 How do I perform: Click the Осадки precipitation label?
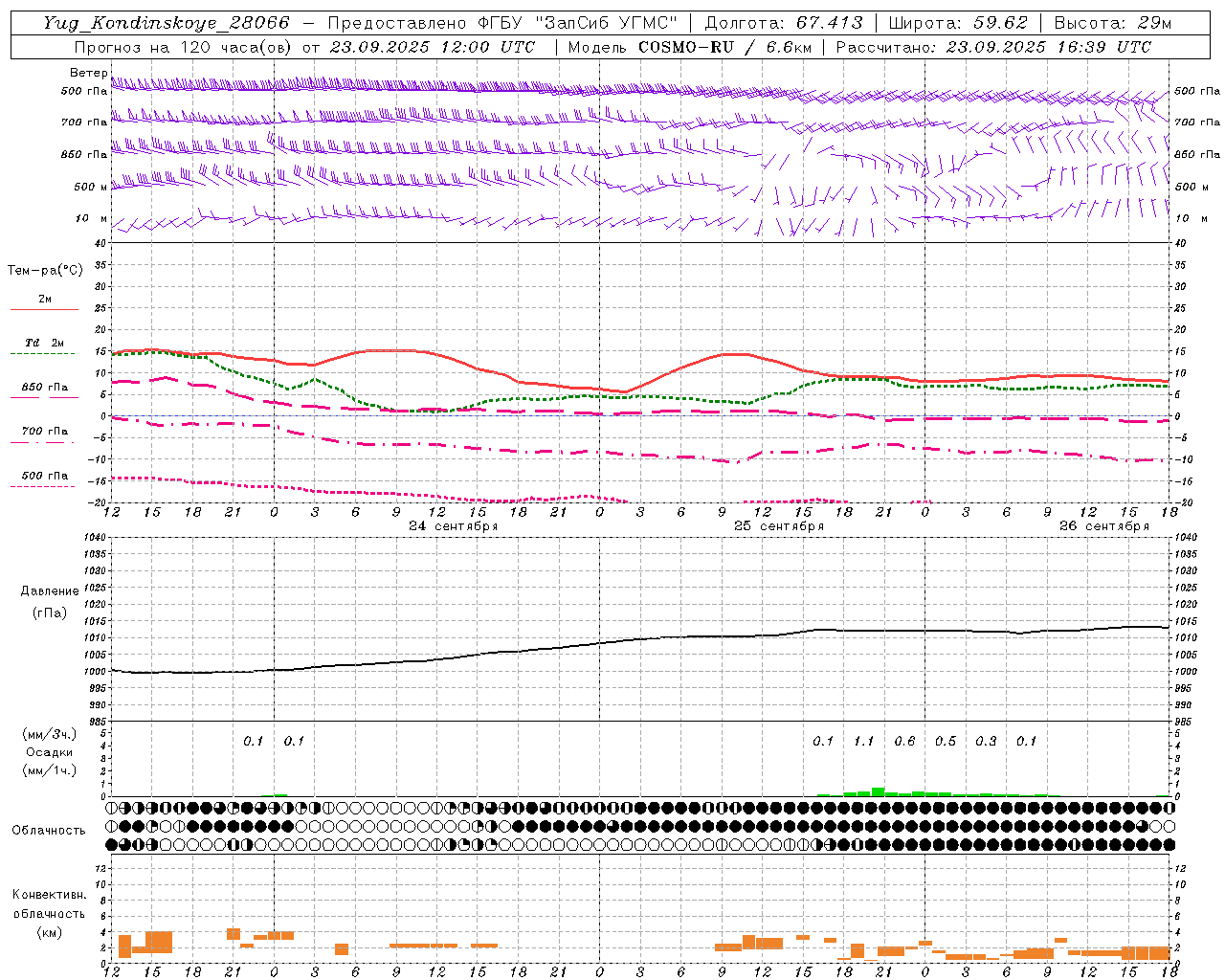(49, 752)
